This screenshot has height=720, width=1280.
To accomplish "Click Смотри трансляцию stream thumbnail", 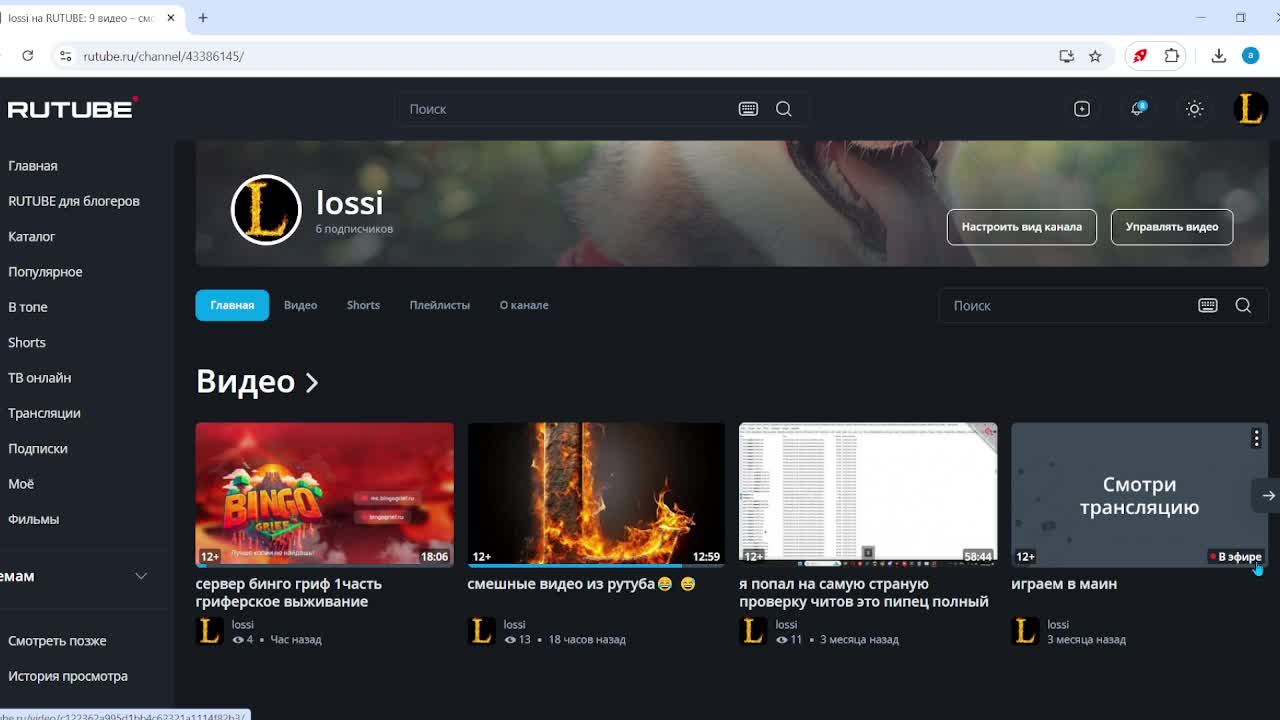I will click(1139, 495).
